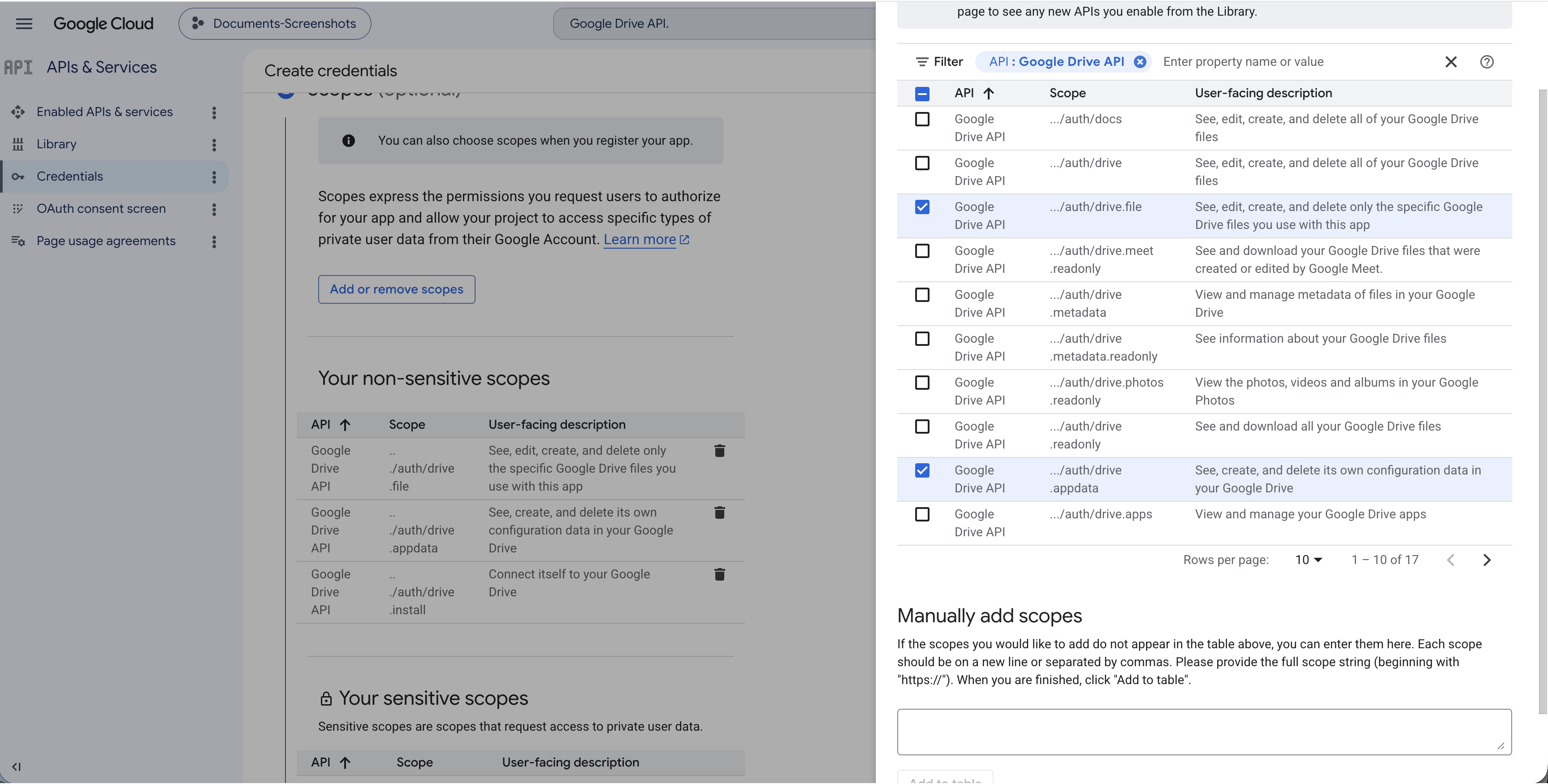Click the Credentials key icon
Image resolution: width=1548 pixels, height=784 pixels.
pyautogui.click(x=18, y=177)
